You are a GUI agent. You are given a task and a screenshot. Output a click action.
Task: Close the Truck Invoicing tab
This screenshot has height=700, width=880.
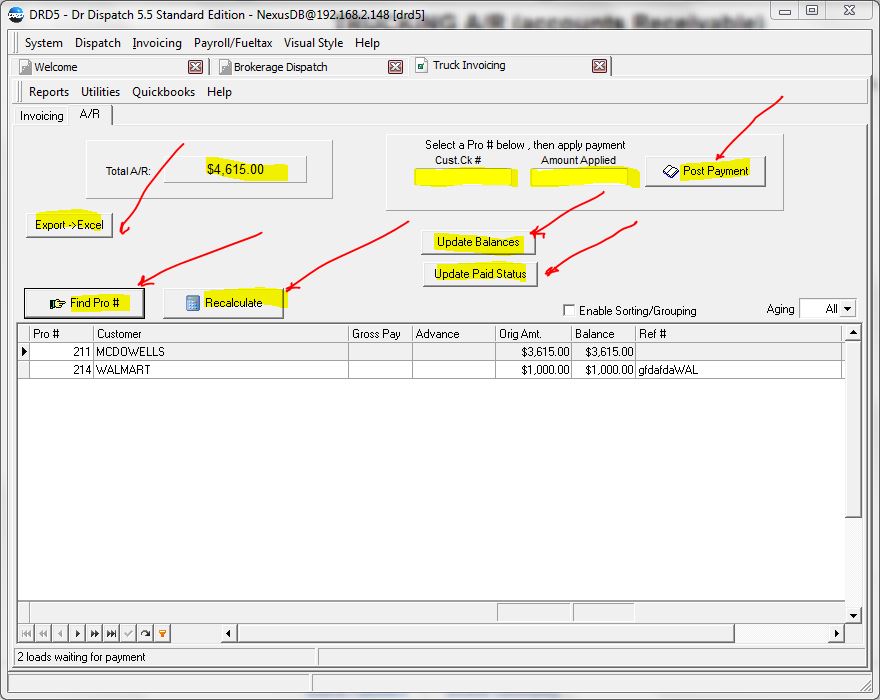coord(599,66)
